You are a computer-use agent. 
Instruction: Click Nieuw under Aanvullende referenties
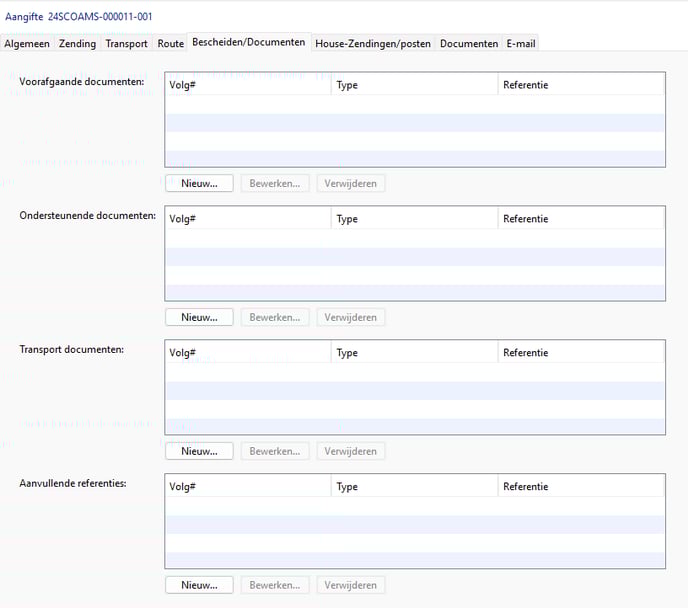tap(199, 585)
